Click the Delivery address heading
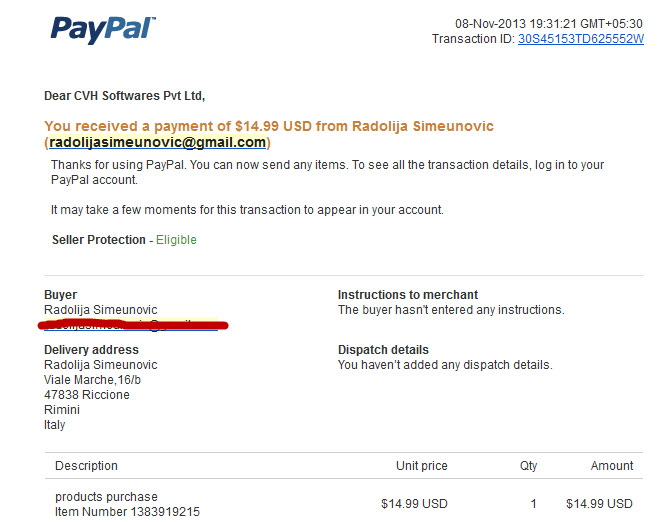Screen dimensions: 665x522 (x=91, y=350)
